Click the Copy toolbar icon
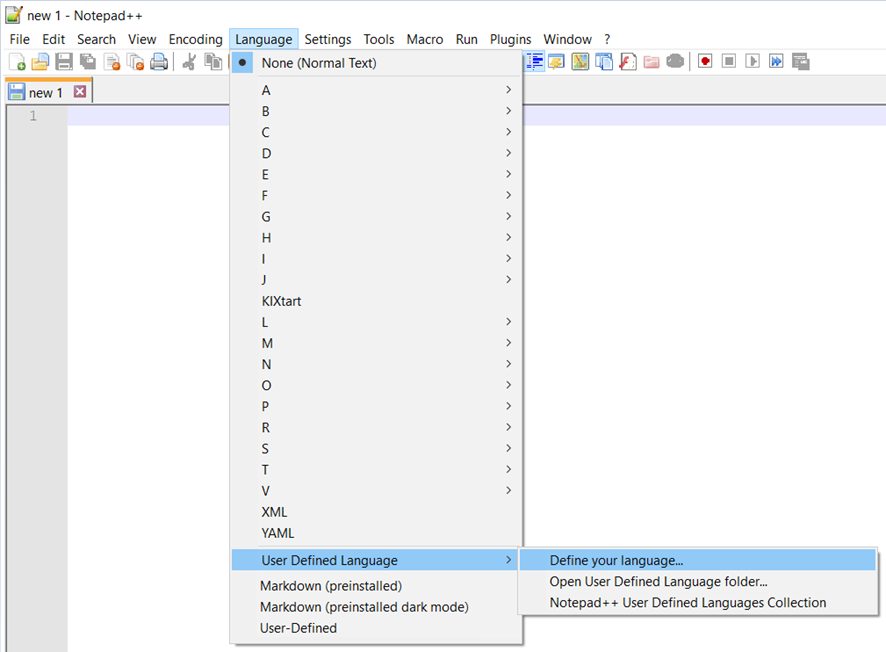The width and height of the screenshot is (886, 652). pyautogui.click(x=213, y=62)
